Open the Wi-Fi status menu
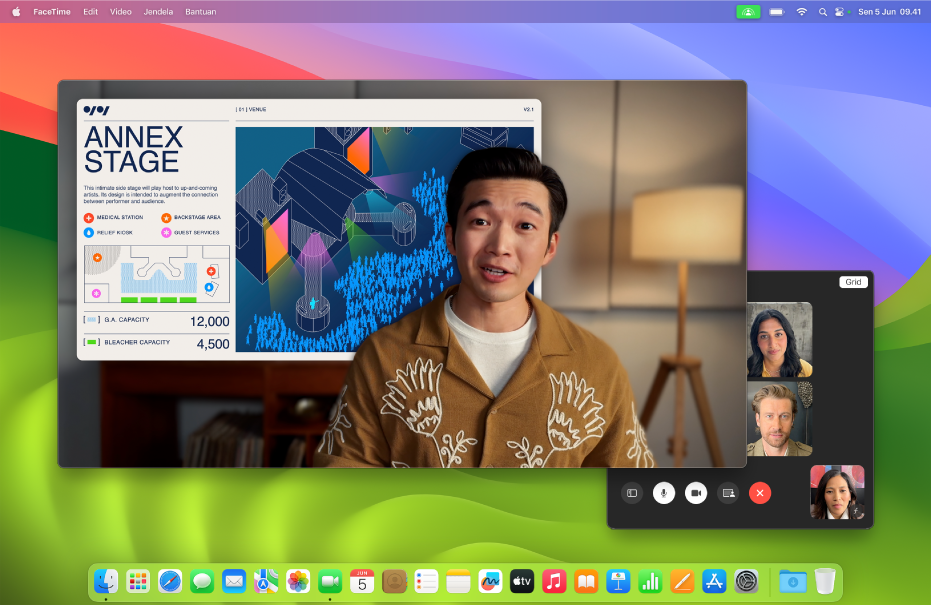The height and width of the screenshot is (606, 931). pyautogui.click(x=801, y=11)
